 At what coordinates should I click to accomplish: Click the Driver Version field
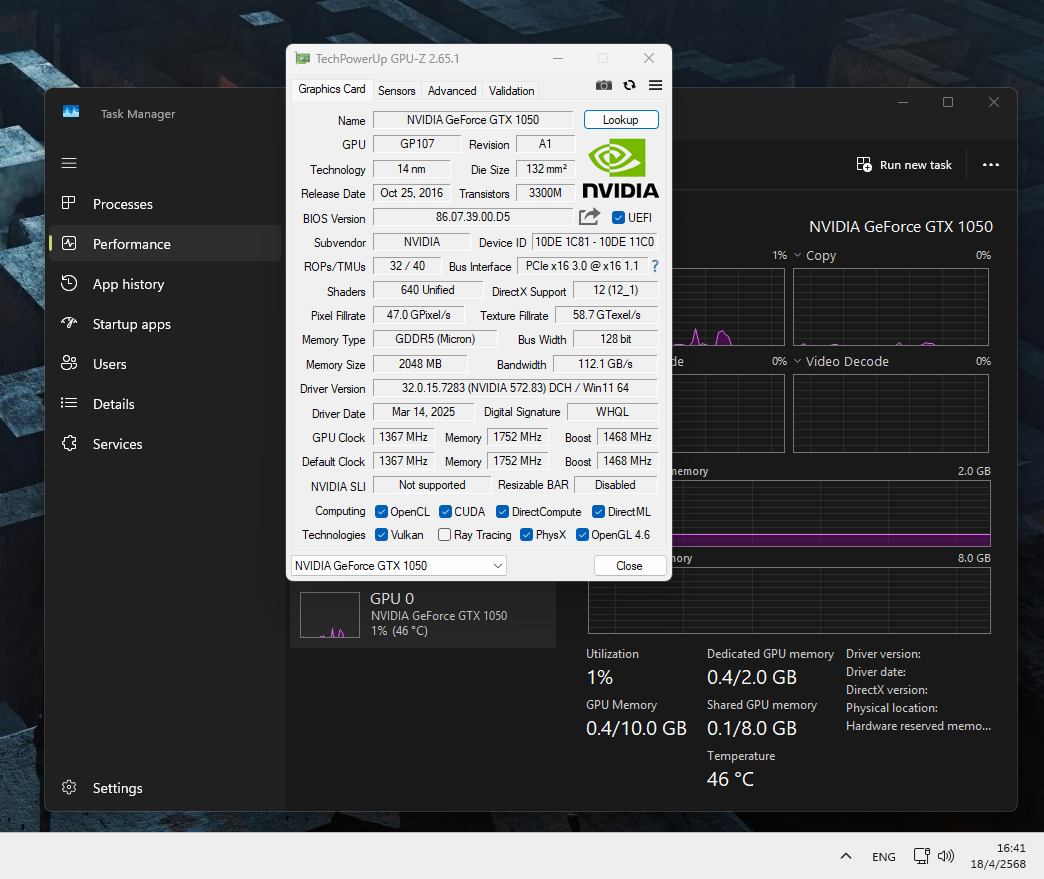(x=515, y=388)
